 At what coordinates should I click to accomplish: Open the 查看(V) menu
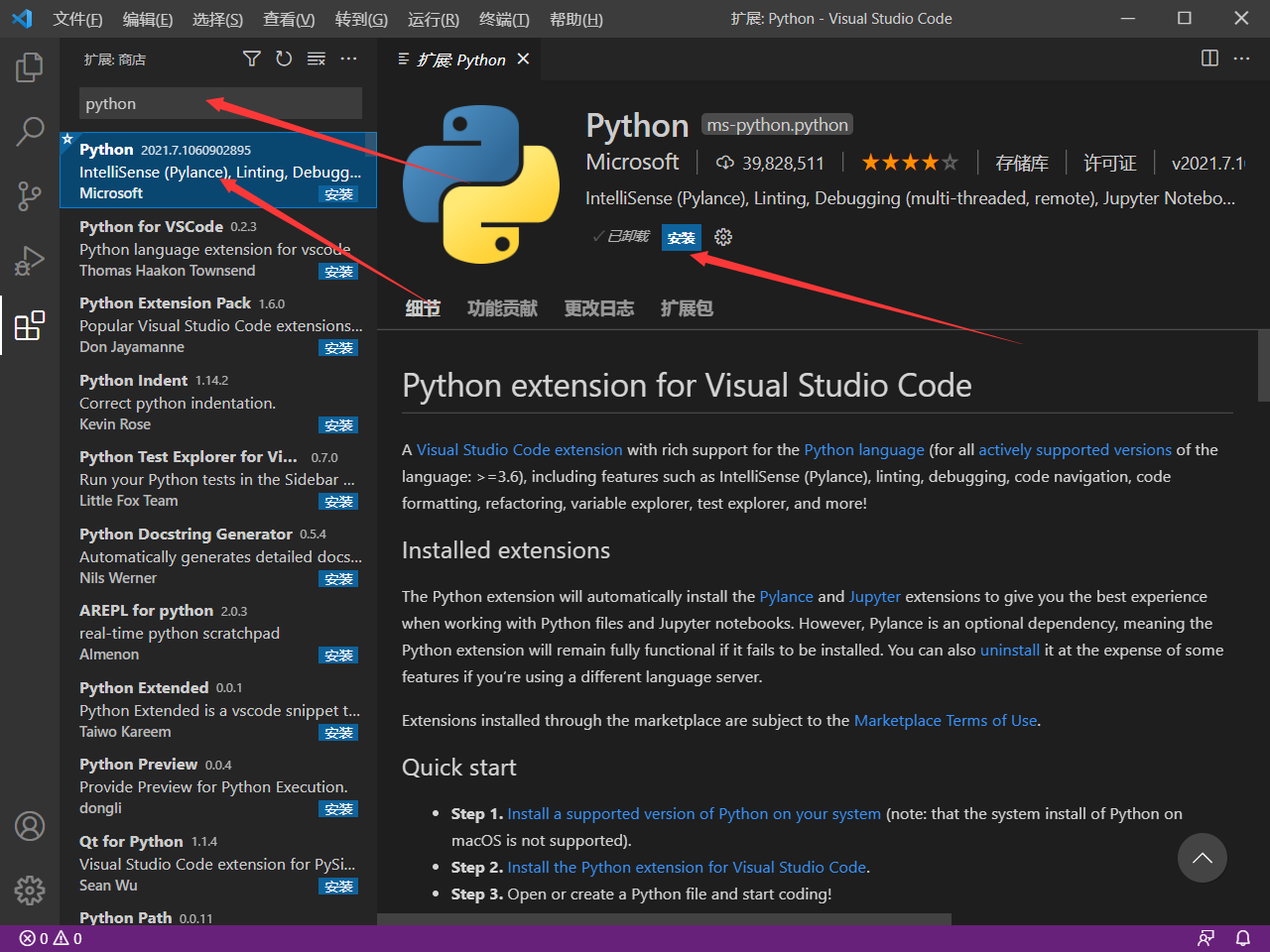289,20
